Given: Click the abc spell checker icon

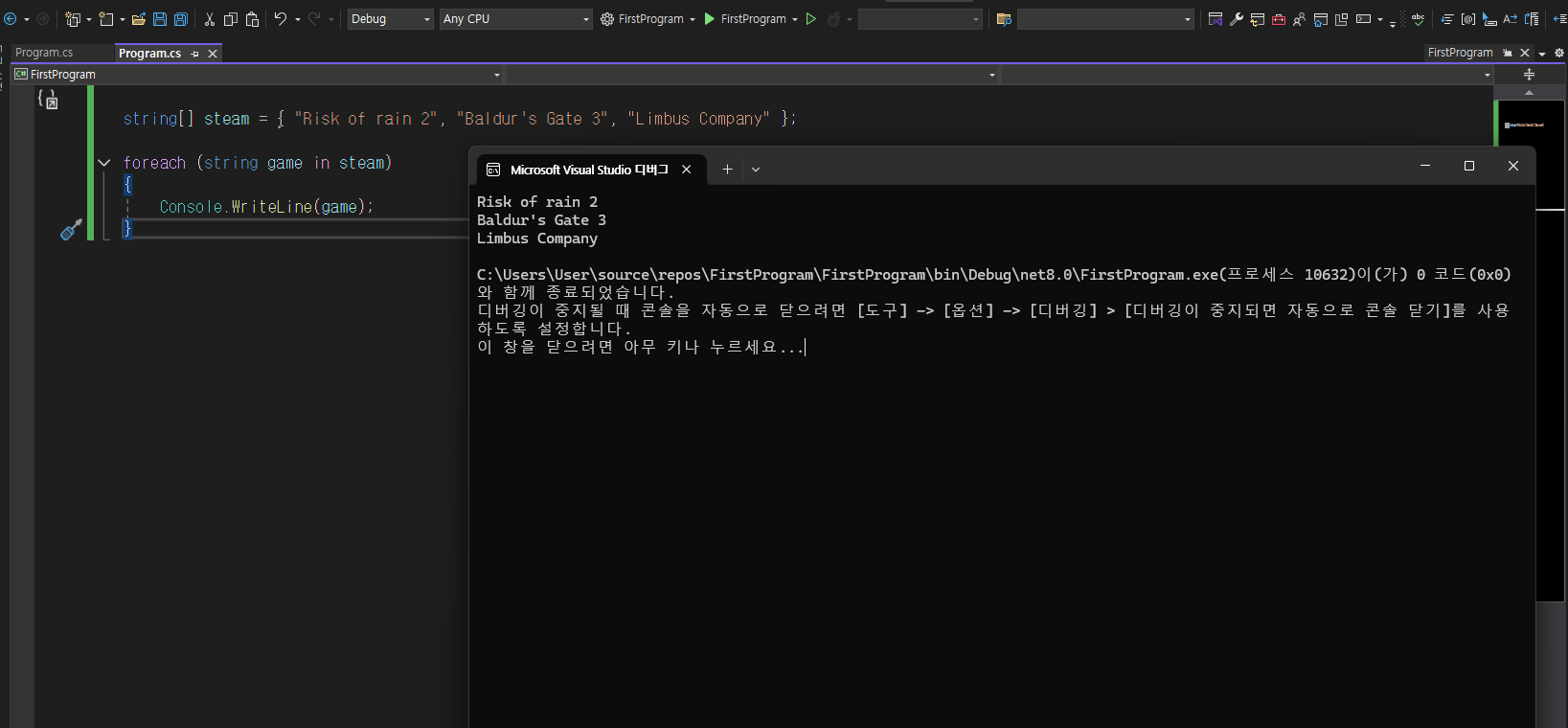Looking at the screenshot, I should click(x=1418, y=19).
